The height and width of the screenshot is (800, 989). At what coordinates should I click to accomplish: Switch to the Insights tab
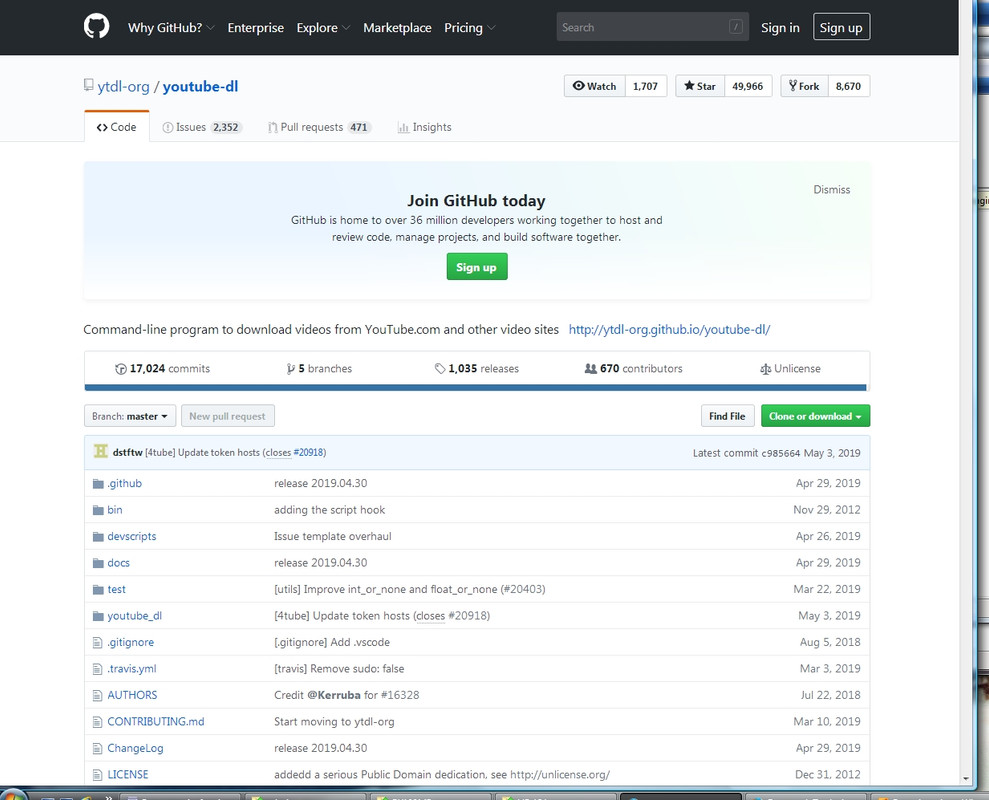click(424, 127)
